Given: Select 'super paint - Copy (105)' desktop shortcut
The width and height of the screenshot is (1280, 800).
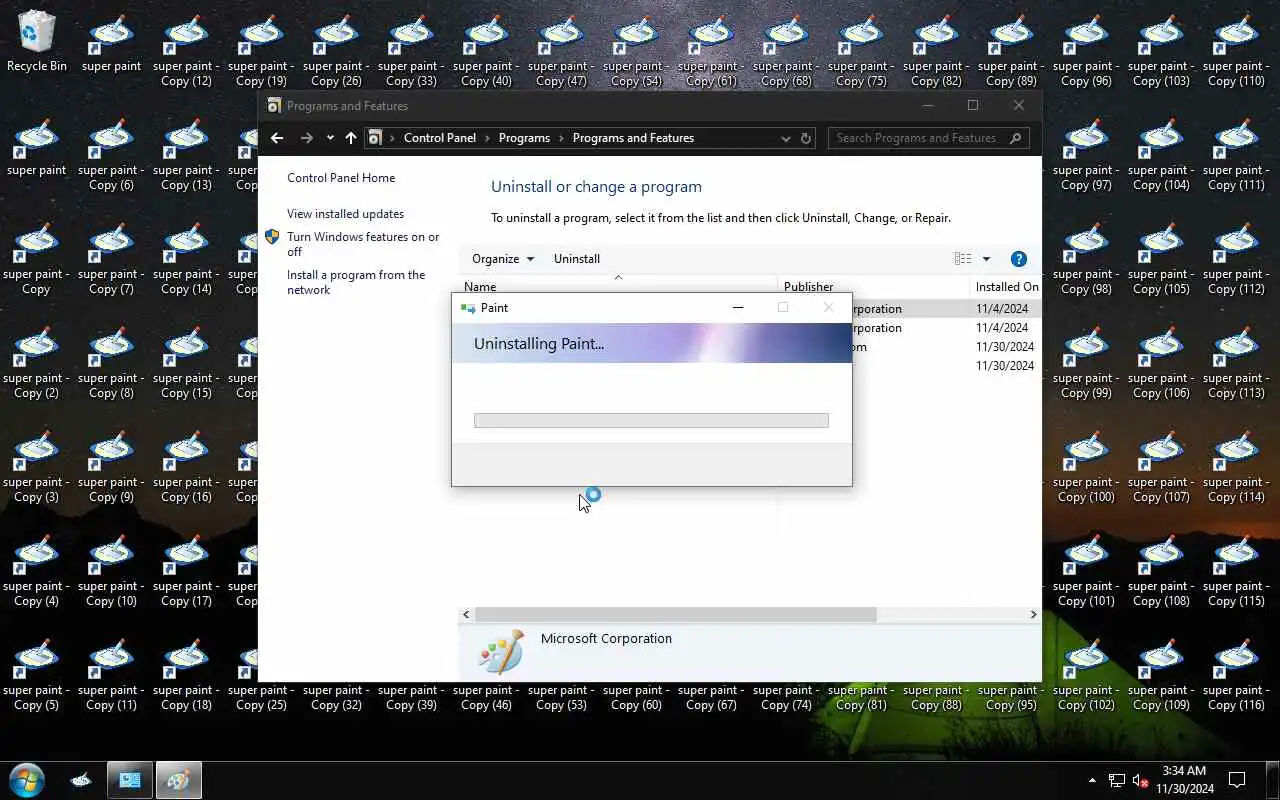Looking at the screenshot, I should click(x=1161, y=258).
